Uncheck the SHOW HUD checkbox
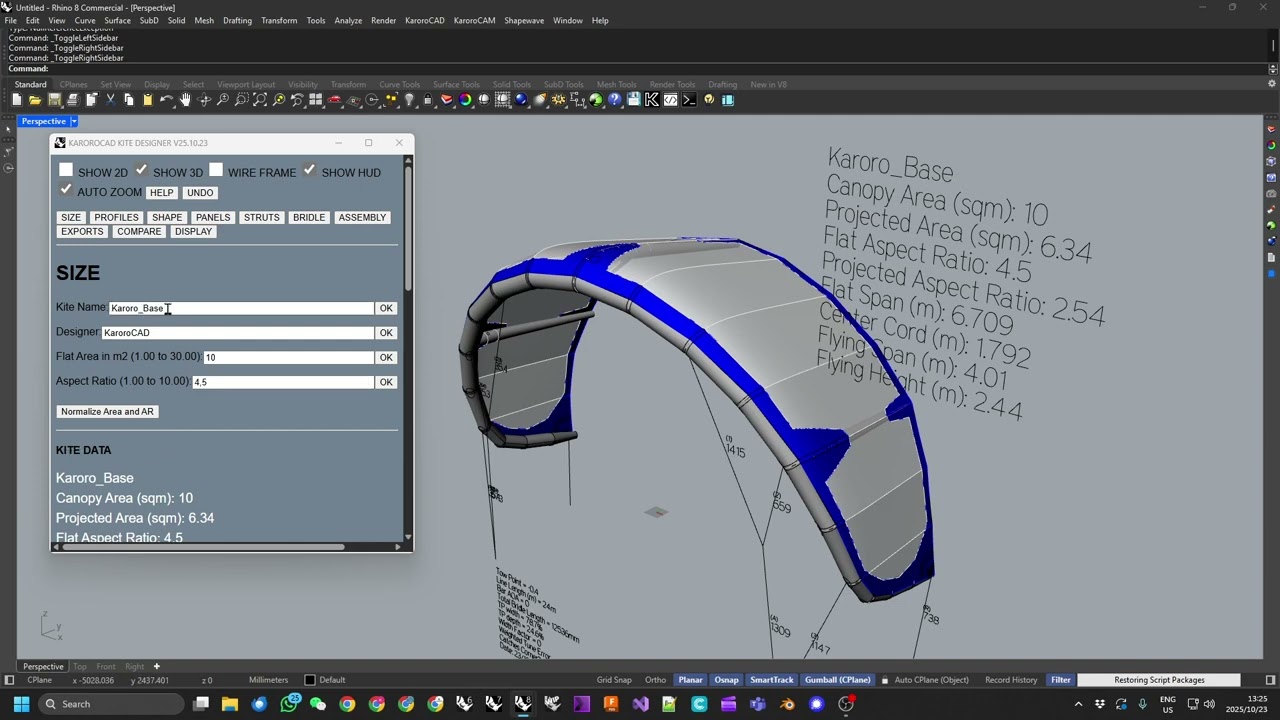Viewport: 1280px width, 720px height. [x=310, y=170]
